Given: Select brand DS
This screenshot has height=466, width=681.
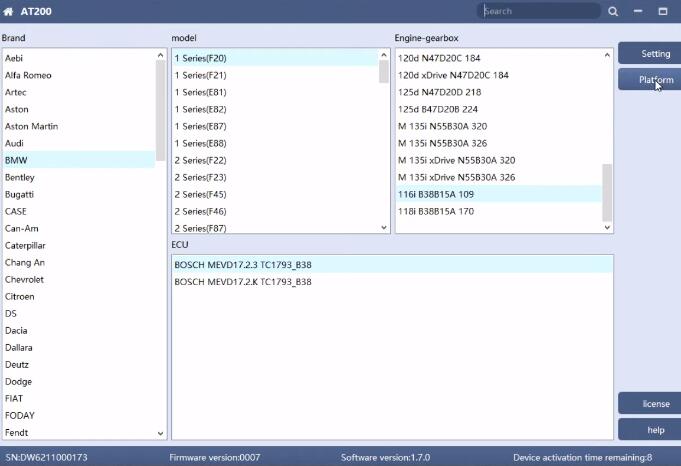Looking at the screenshot, I should tap(79, 313).
